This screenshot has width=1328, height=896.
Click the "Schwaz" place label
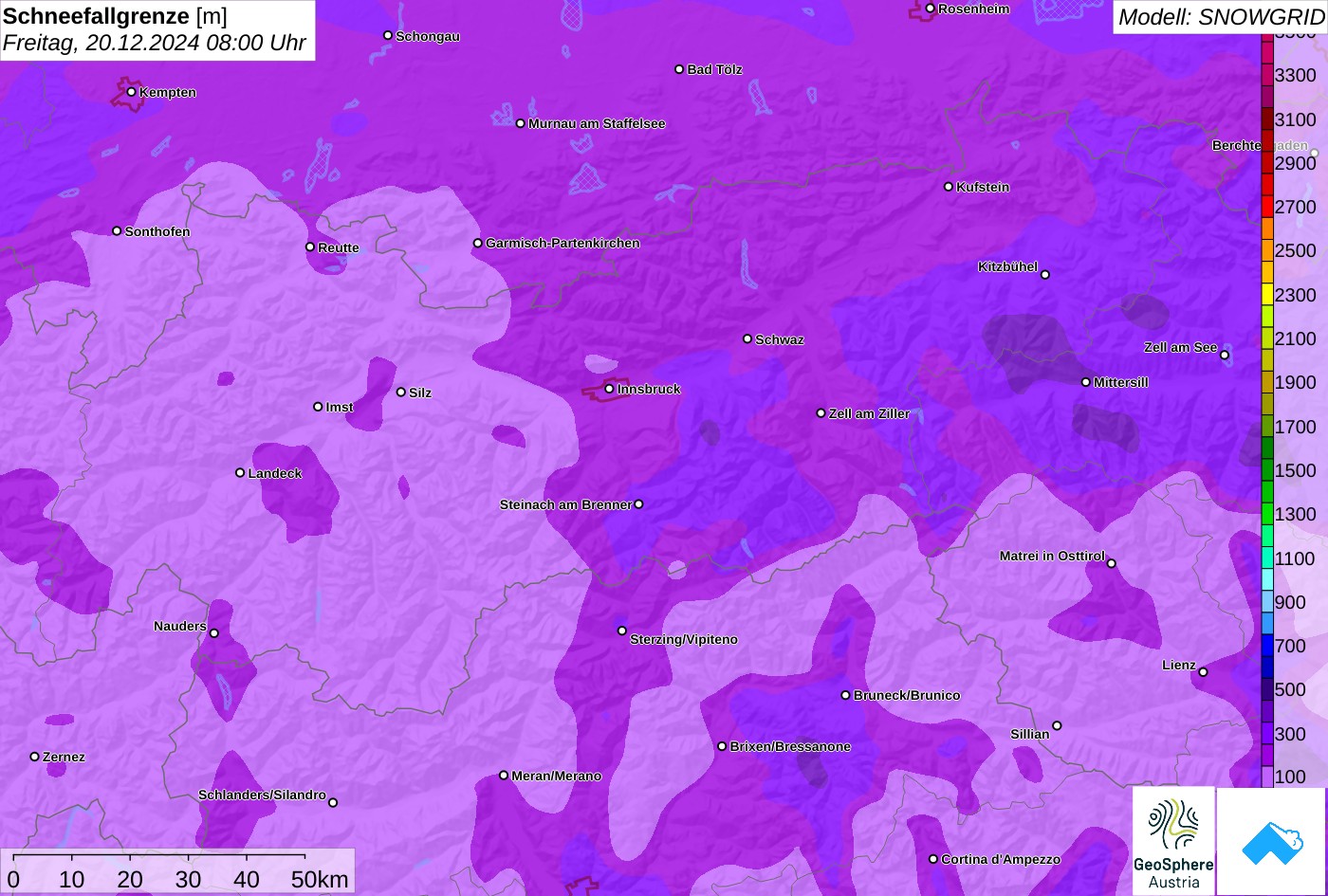pos(780,340)
